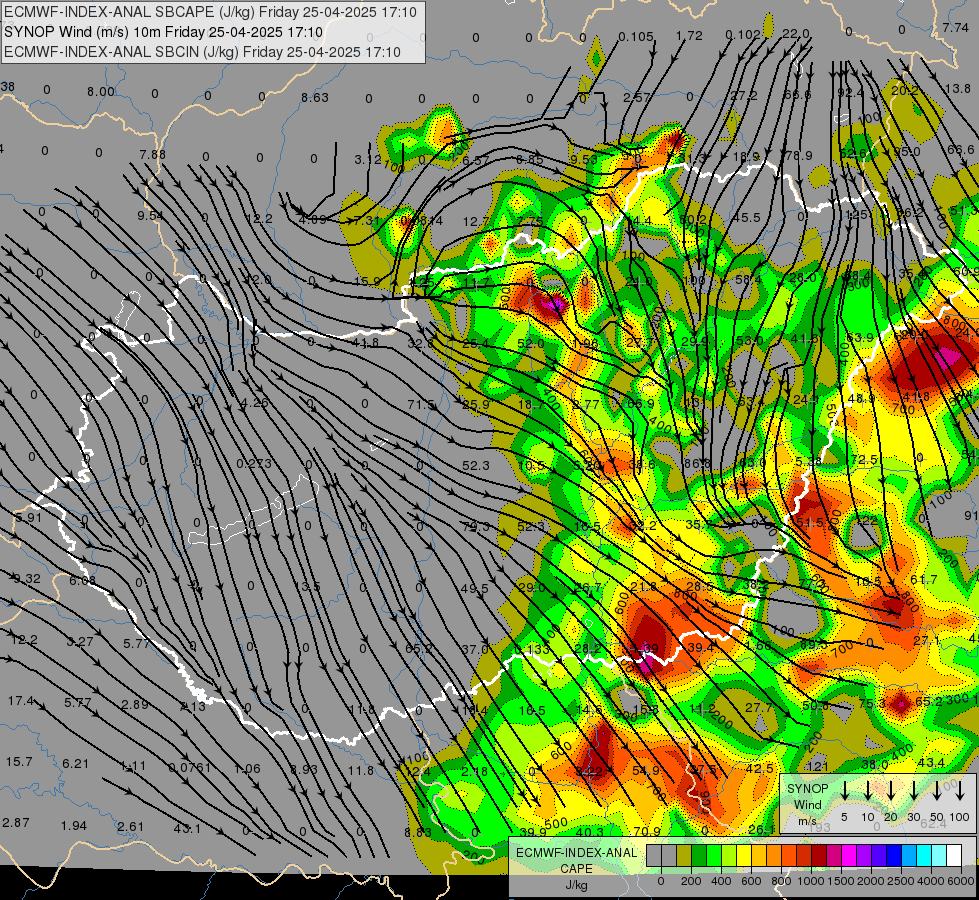The height and width of the screenshot is (900, 979).
Task: Click the map value 5.91
Action: [28, 518]
